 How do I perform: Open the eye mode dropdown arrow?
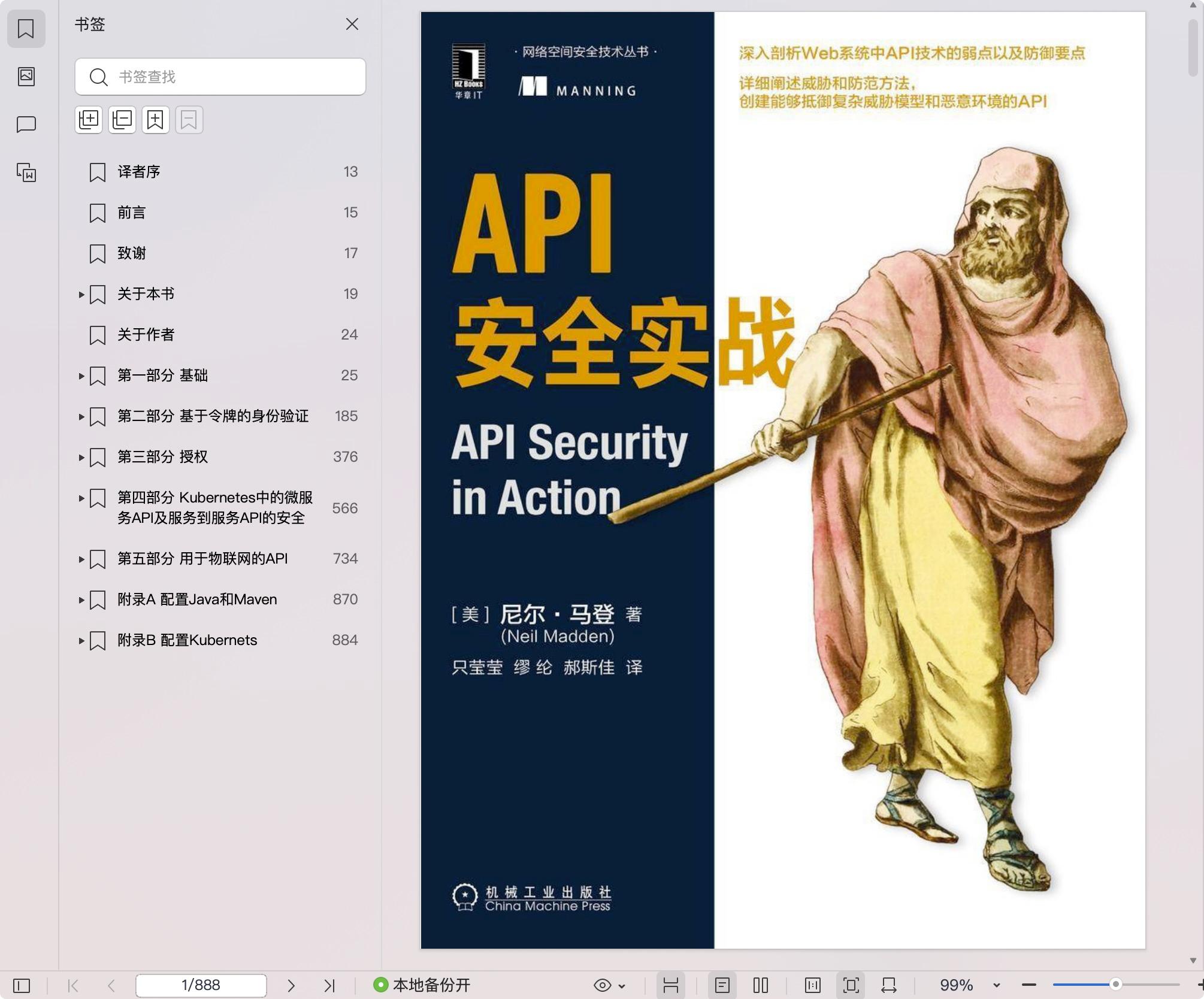point(622,986)
